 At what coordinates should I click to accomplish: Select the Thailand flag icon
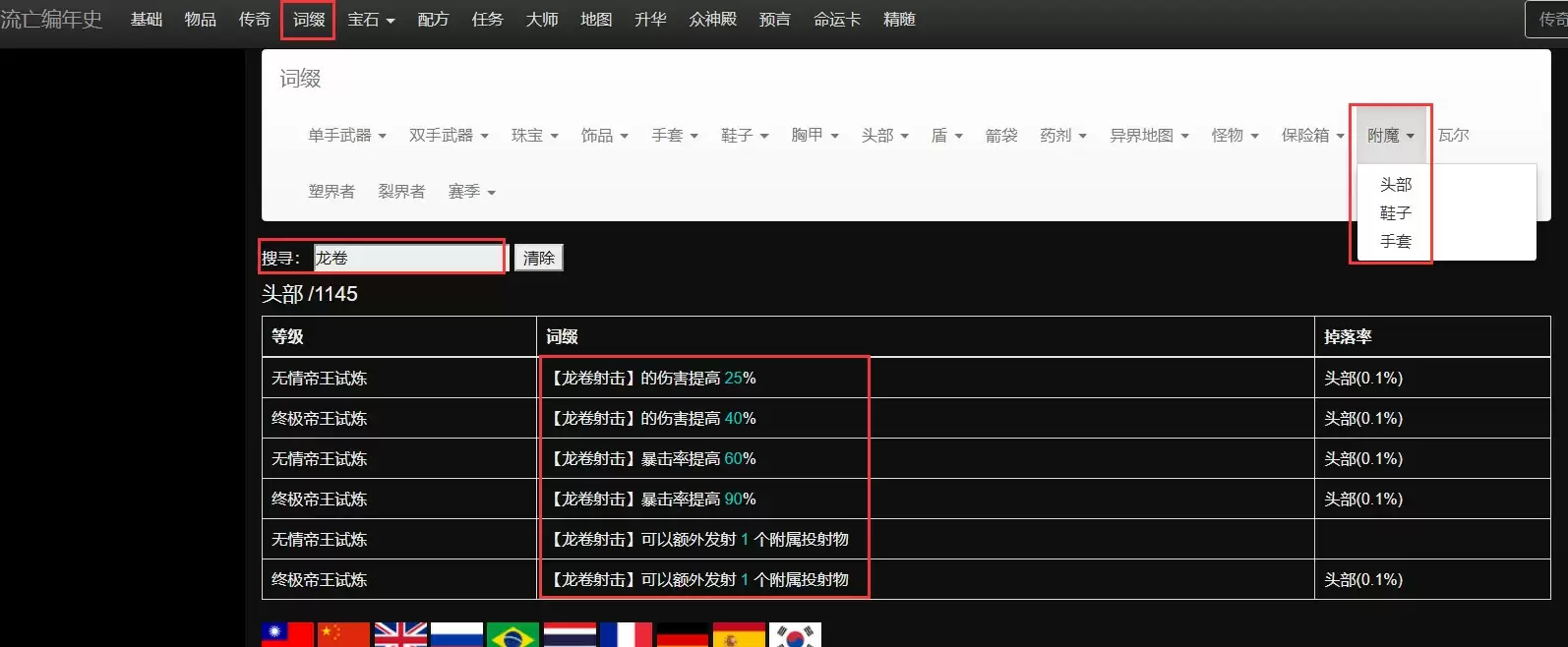click(x=570, y=635)
